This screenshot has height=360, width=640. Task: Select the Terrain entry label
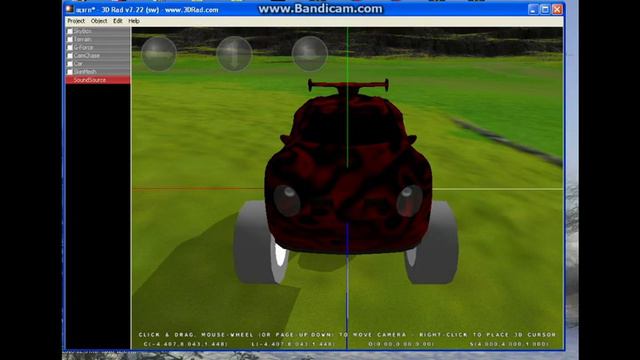point(82,40)
